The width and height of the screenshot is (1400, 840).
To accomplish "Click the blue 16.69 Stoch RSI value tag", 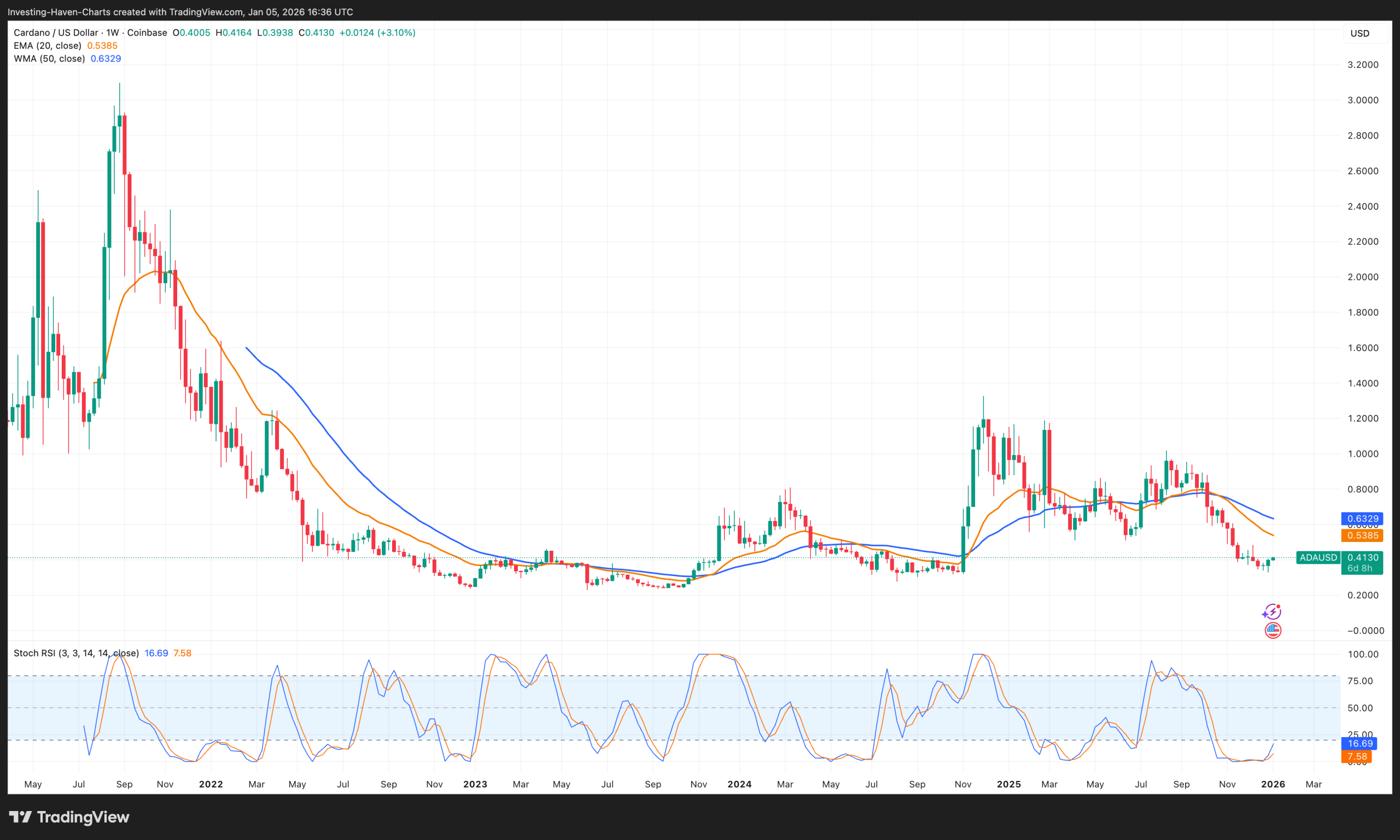I will coord(1358,743).
